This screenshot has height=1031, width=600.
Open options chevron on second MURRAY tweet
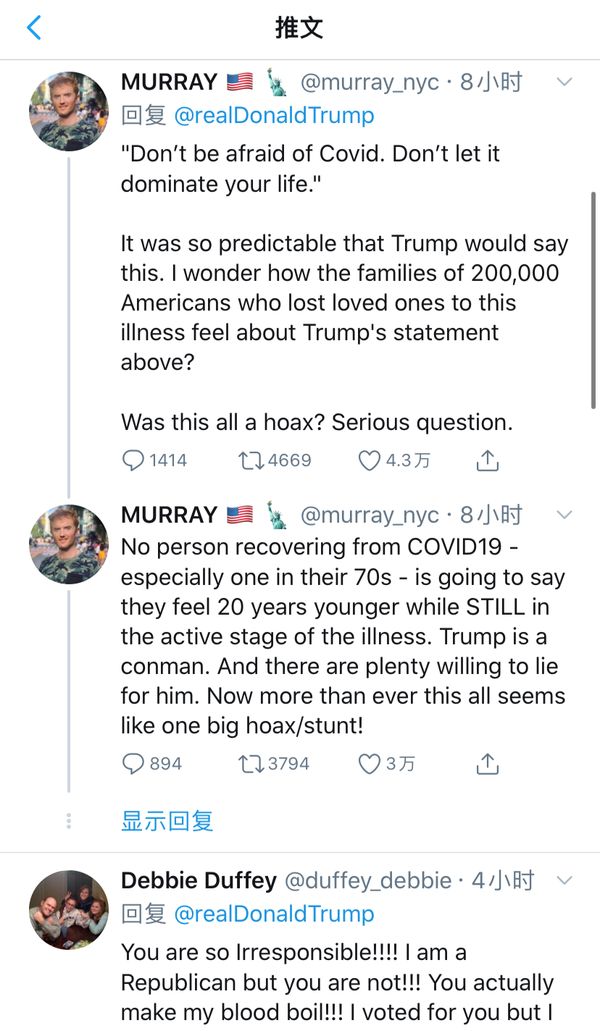(564, 515)
